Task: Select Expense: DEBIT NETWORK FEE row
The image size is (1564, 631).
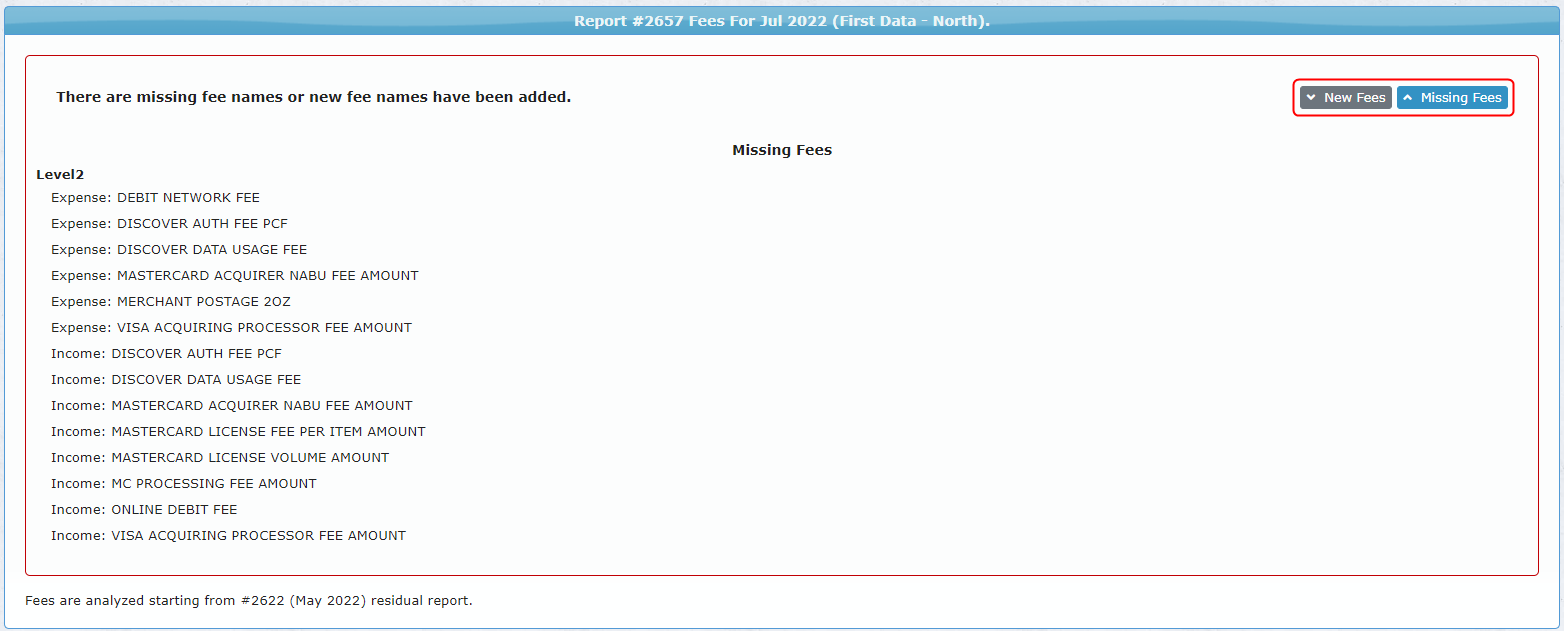Action: pos(155,198)
